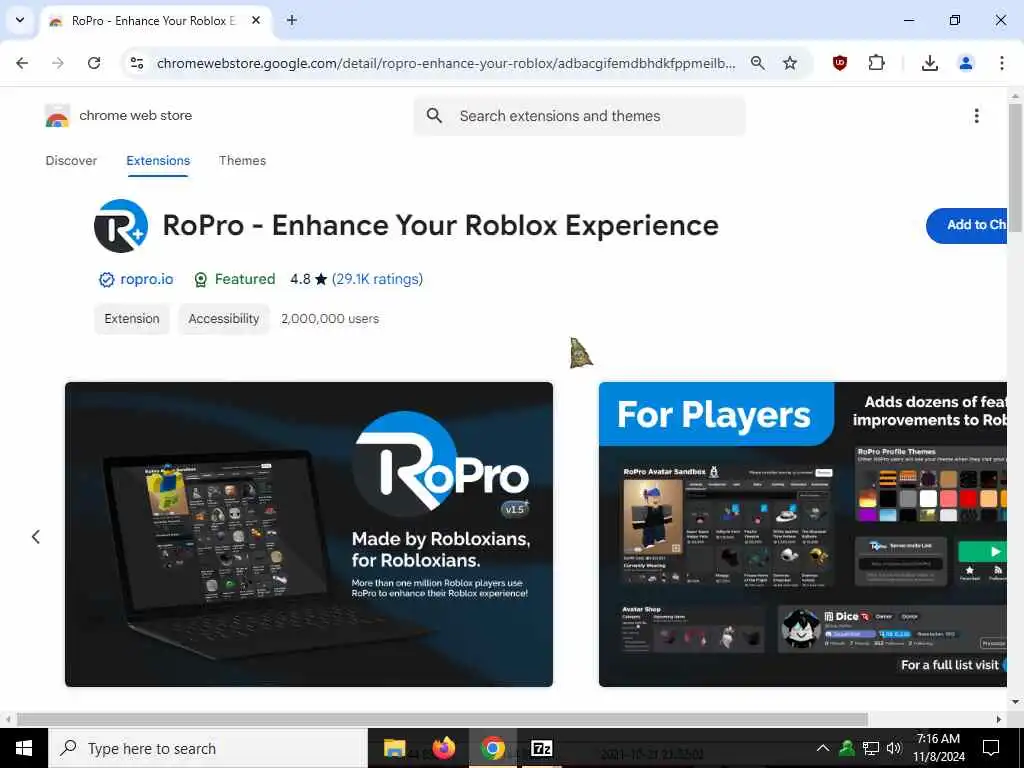Bookmark this page with the star
The width and height of the screenshot is (1024, 768).
tap(790, 63)
